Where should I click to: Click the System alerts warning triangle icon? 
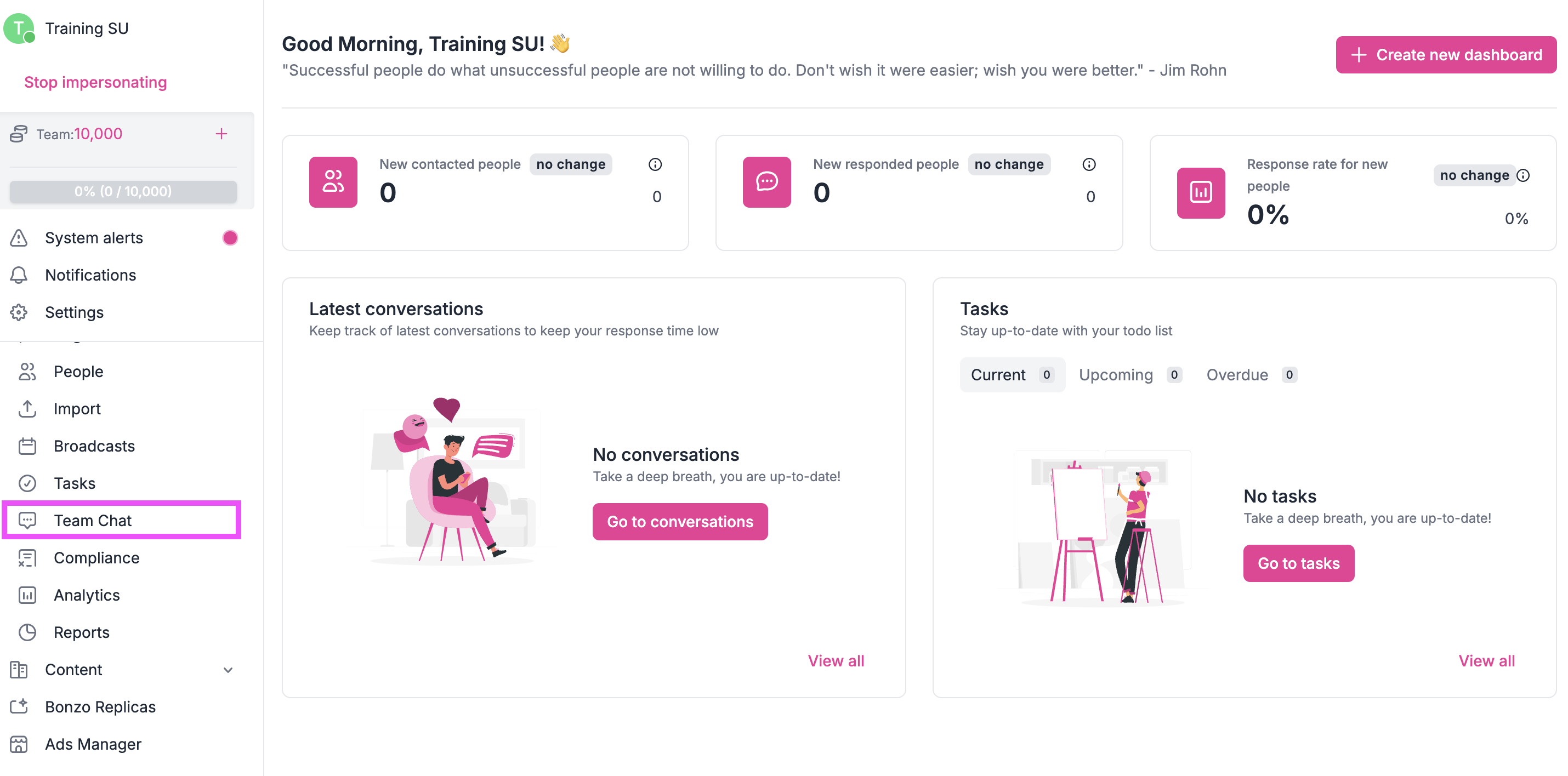[x=19, y=238]
